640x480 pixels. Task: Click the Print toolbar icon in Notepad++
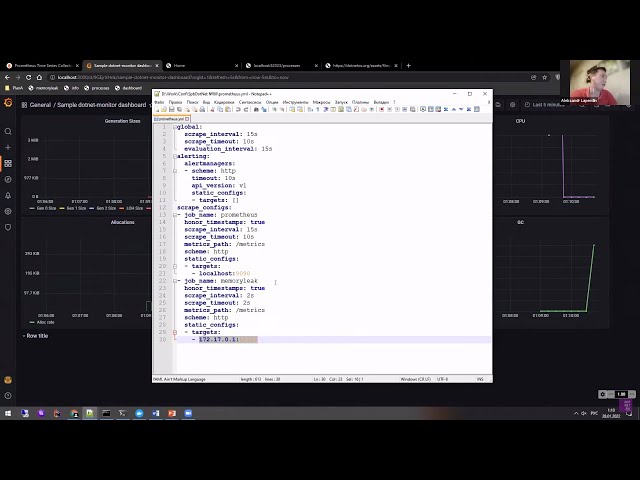coord(202,109)
